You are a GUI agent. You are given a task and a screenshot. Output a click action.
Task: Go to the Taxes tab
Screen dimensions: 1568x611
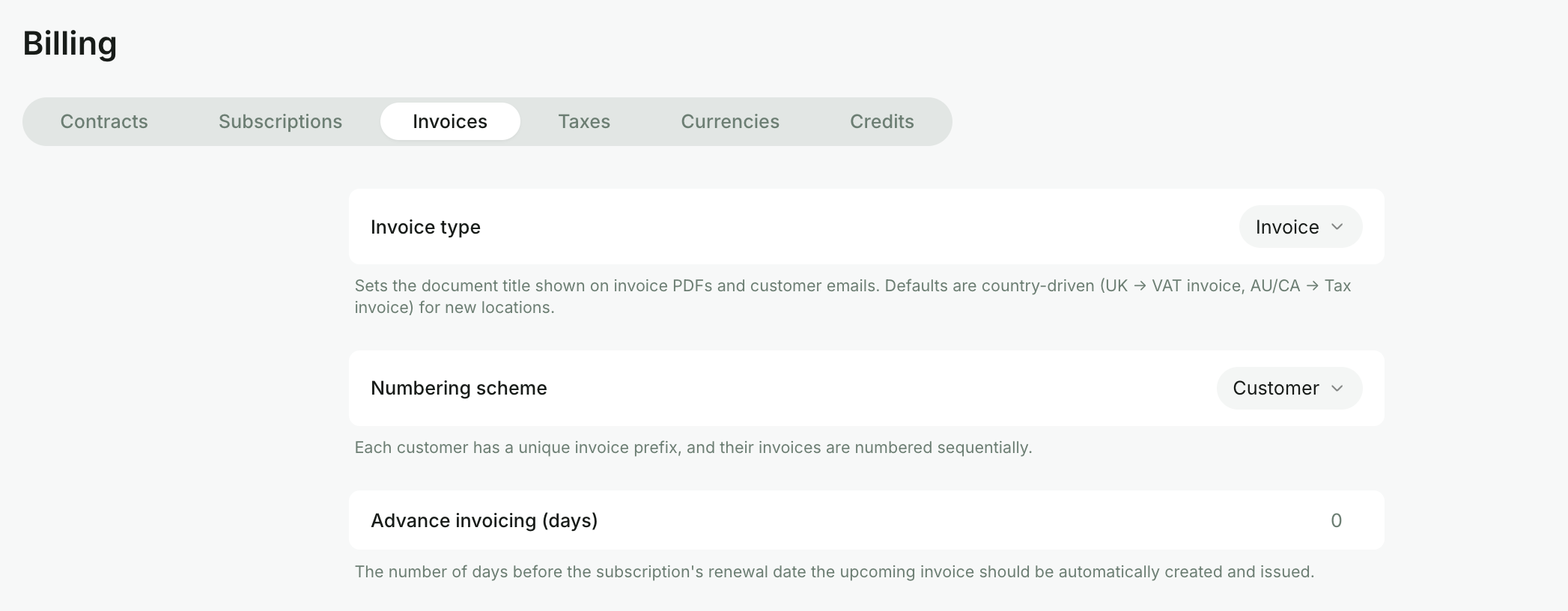[x=584, y=121]
